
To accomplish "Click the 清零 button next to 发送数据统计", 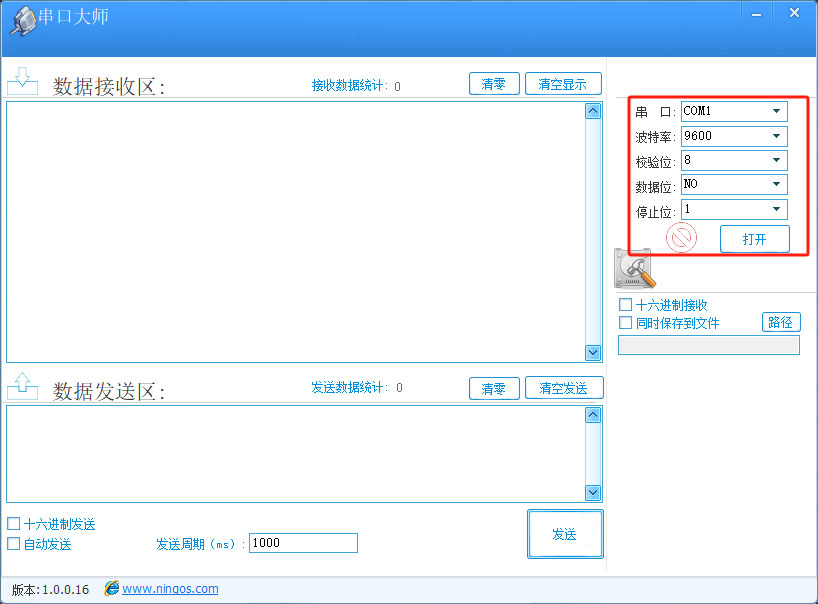I will coord(494,388).
